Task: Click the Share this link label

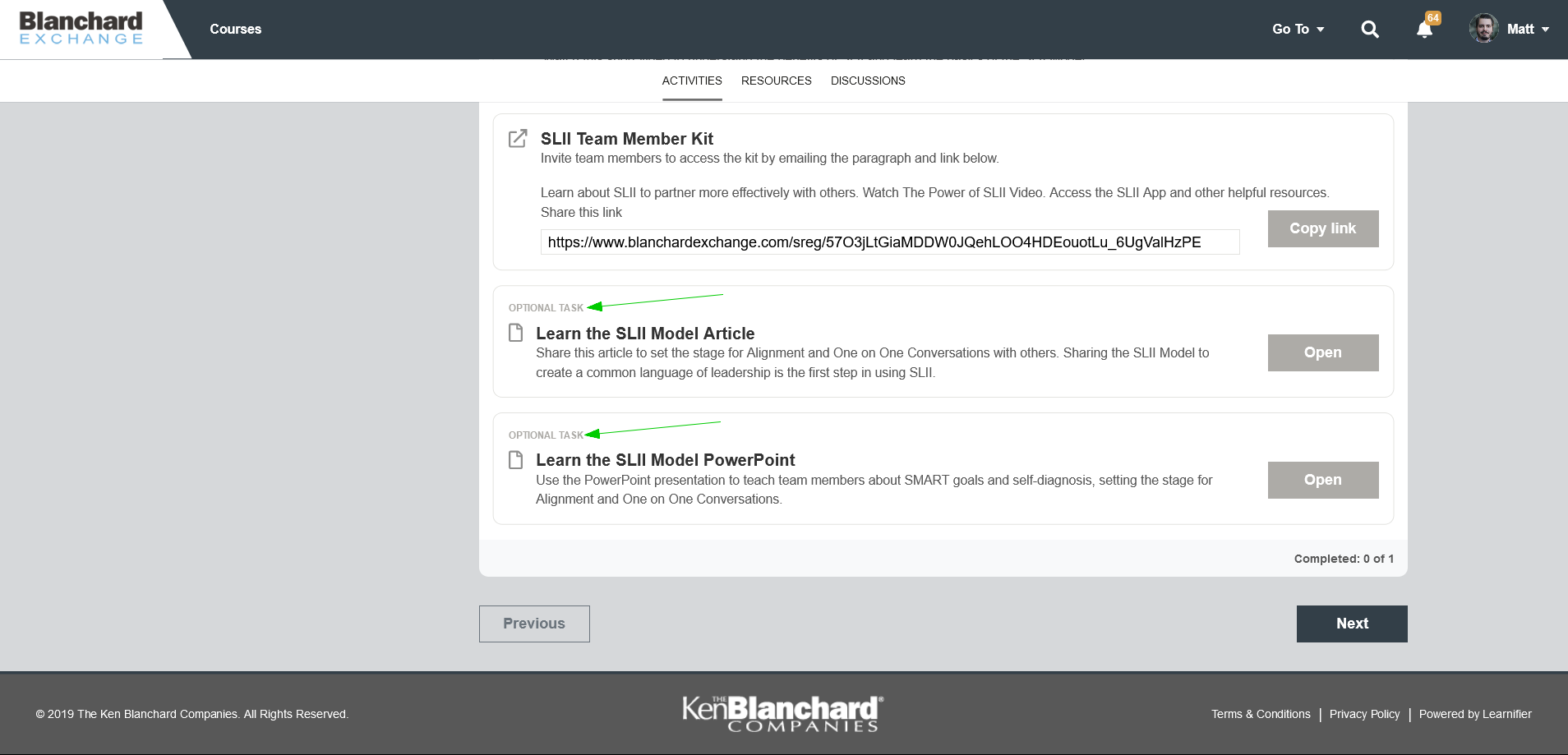Action: pos(581,212)
